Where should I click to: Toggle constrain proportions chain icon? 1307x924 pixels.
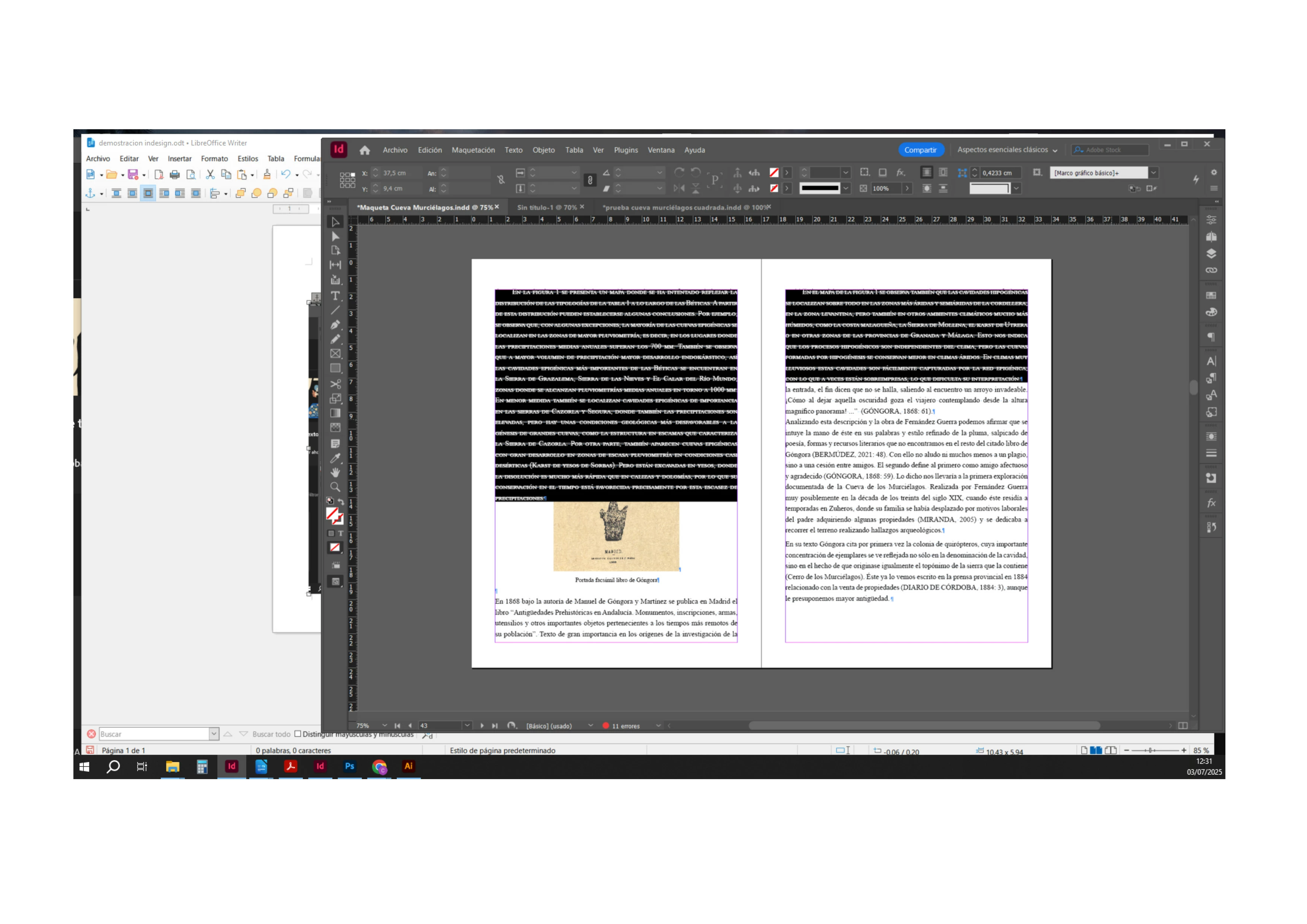501,180
